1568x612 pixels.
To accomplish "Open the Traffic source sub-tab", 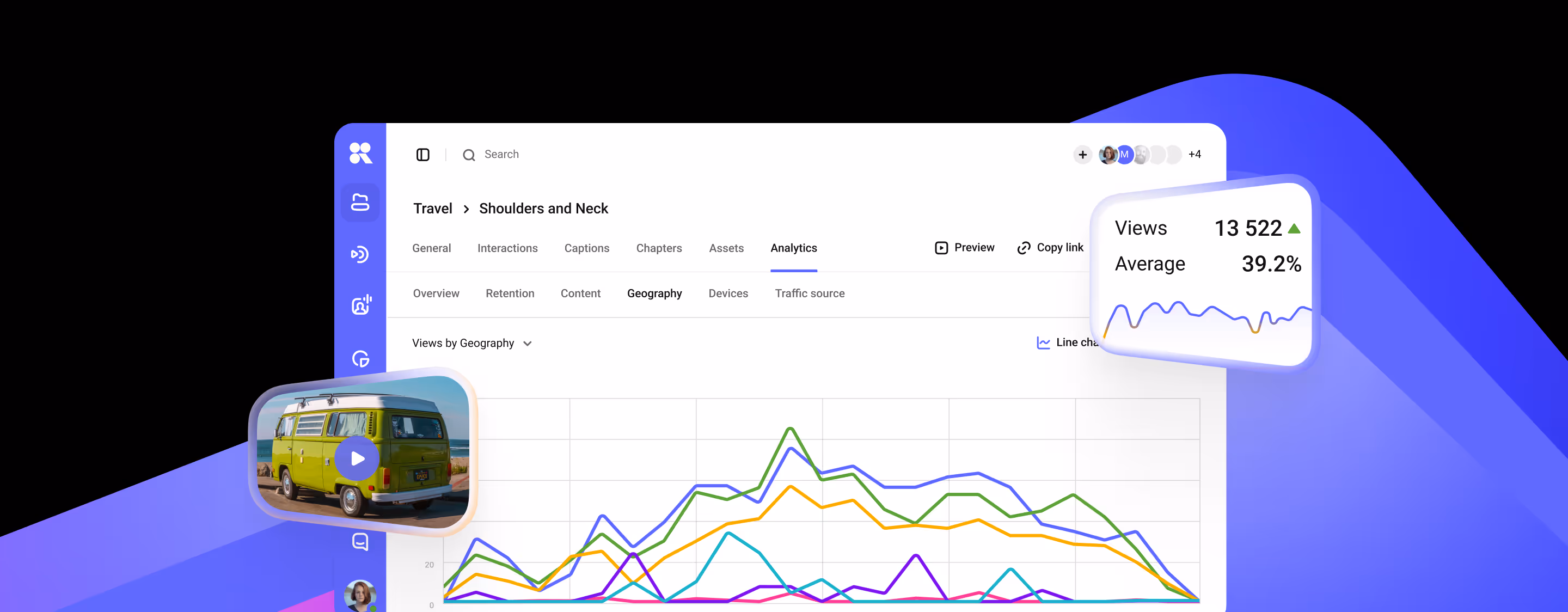I will (809, 293).
